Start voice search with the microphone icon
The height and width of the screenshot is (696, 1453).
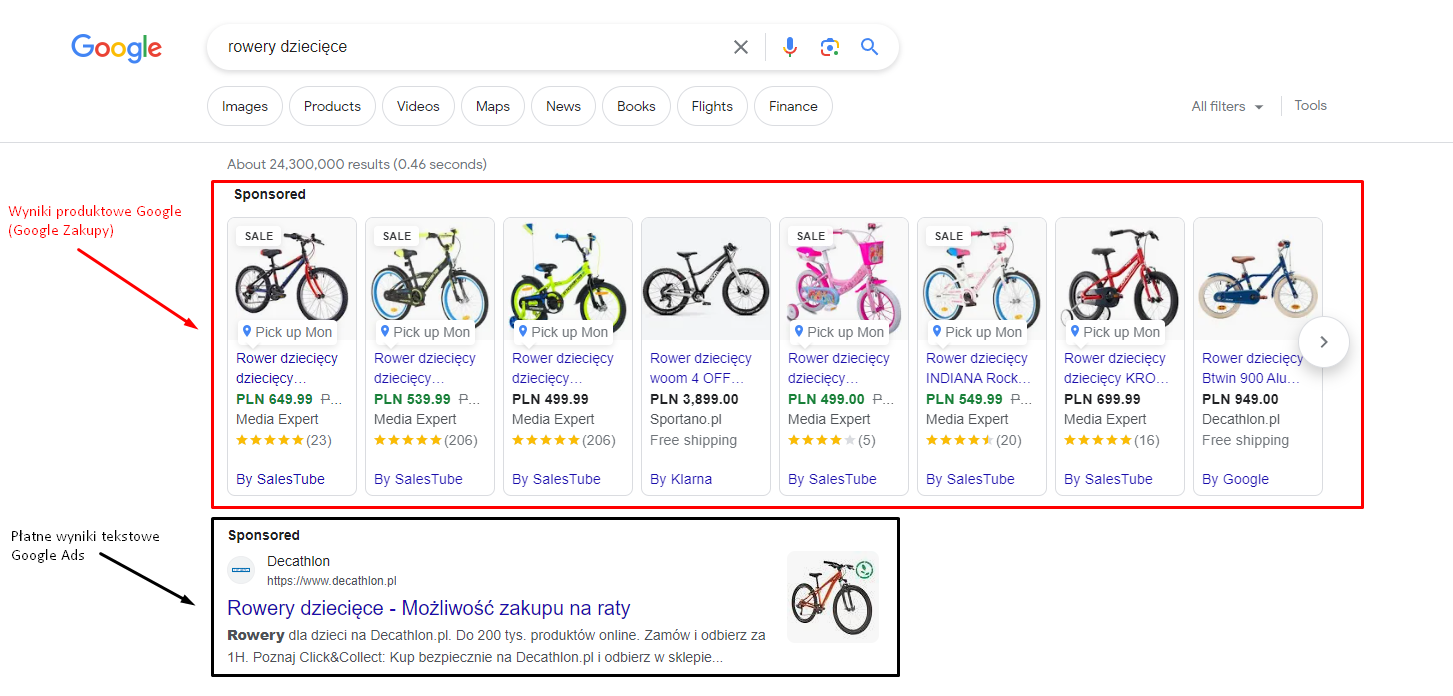[790, 47]
